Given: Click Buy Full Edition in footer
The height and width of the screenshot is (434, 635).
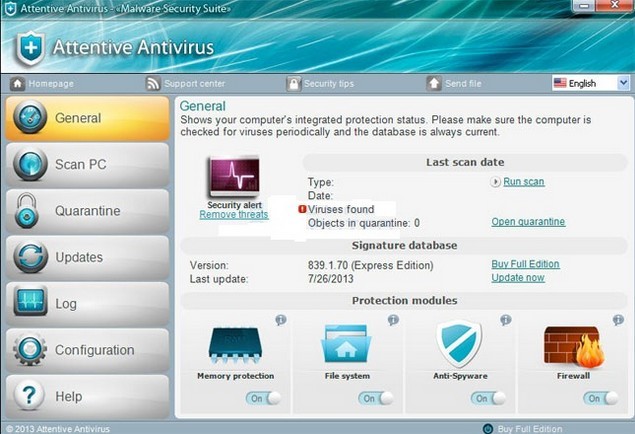Looking at the screenshot, I should [530, 429].
